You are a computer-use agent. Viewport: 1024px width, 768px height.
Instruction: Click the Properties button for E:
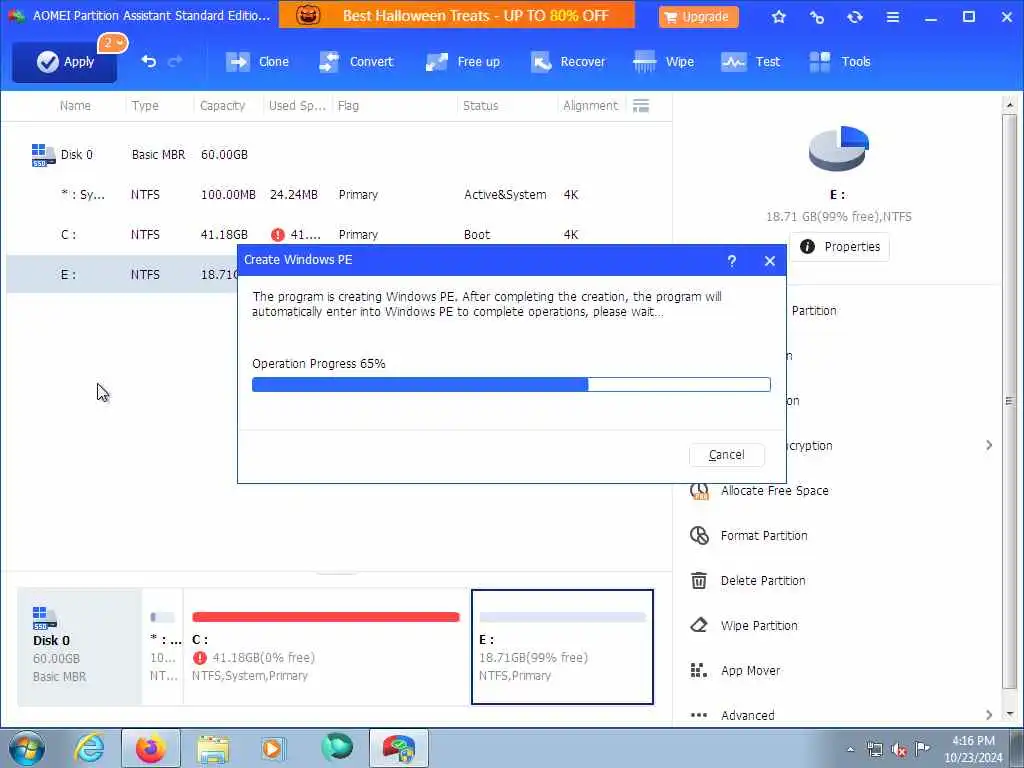click(839, 247)
